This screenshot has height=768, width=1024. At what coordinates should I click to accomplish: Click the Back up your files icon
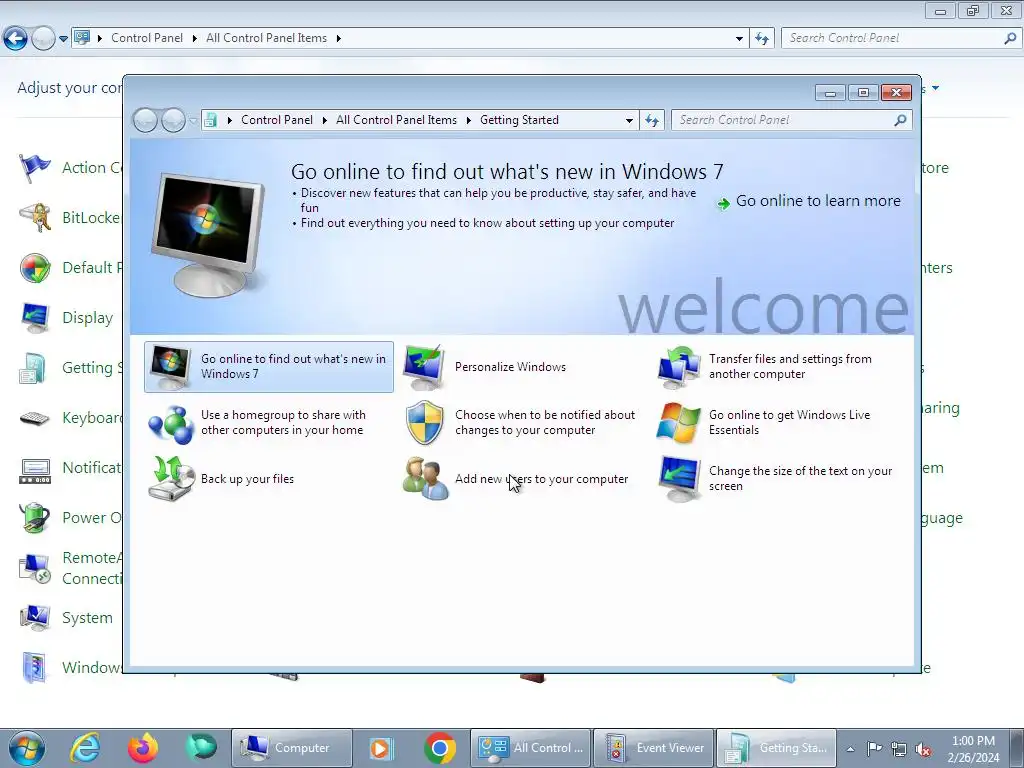point(170,479)
